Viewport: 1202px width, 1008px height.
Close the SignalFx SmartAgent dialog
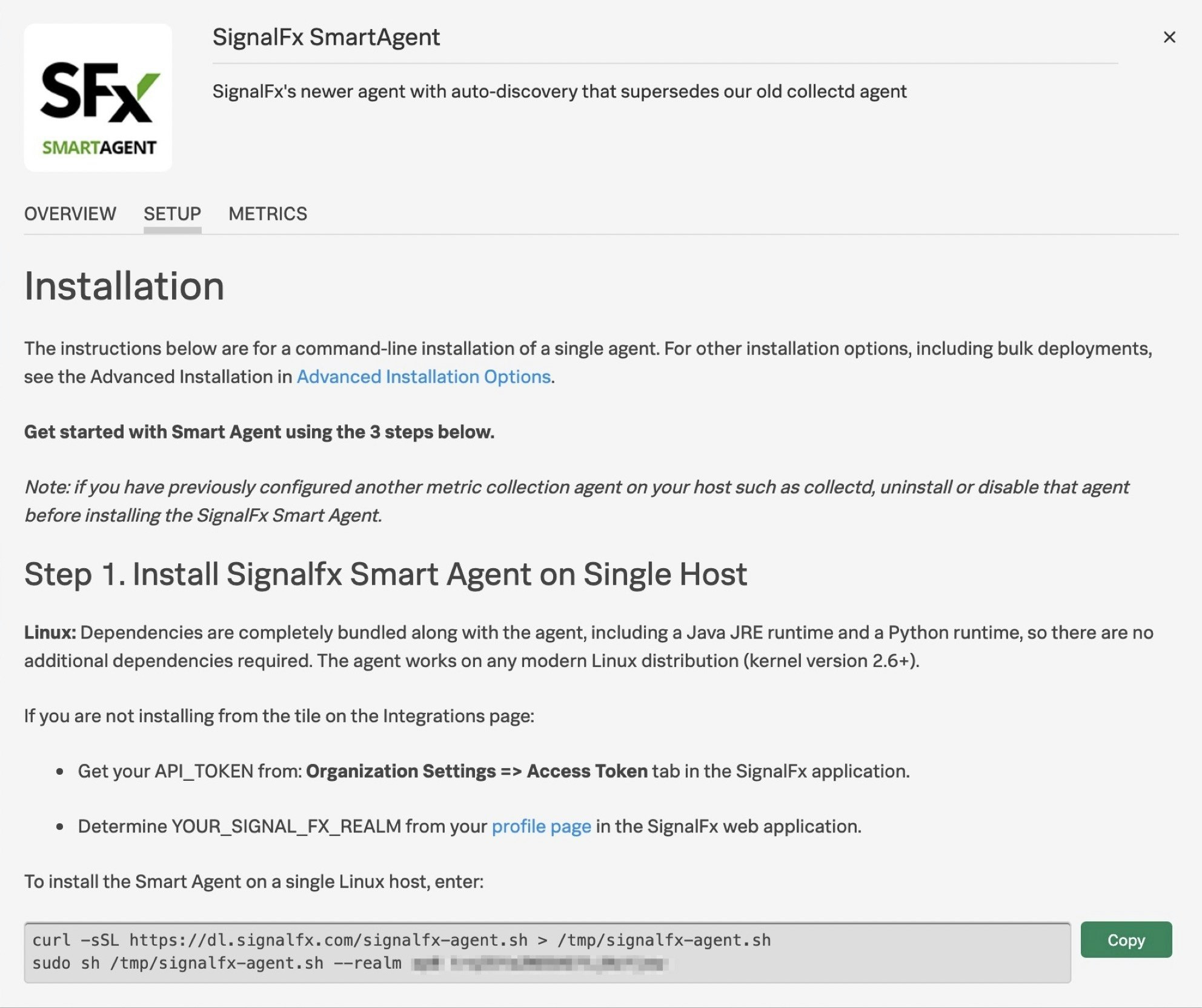pos(1169,37)
